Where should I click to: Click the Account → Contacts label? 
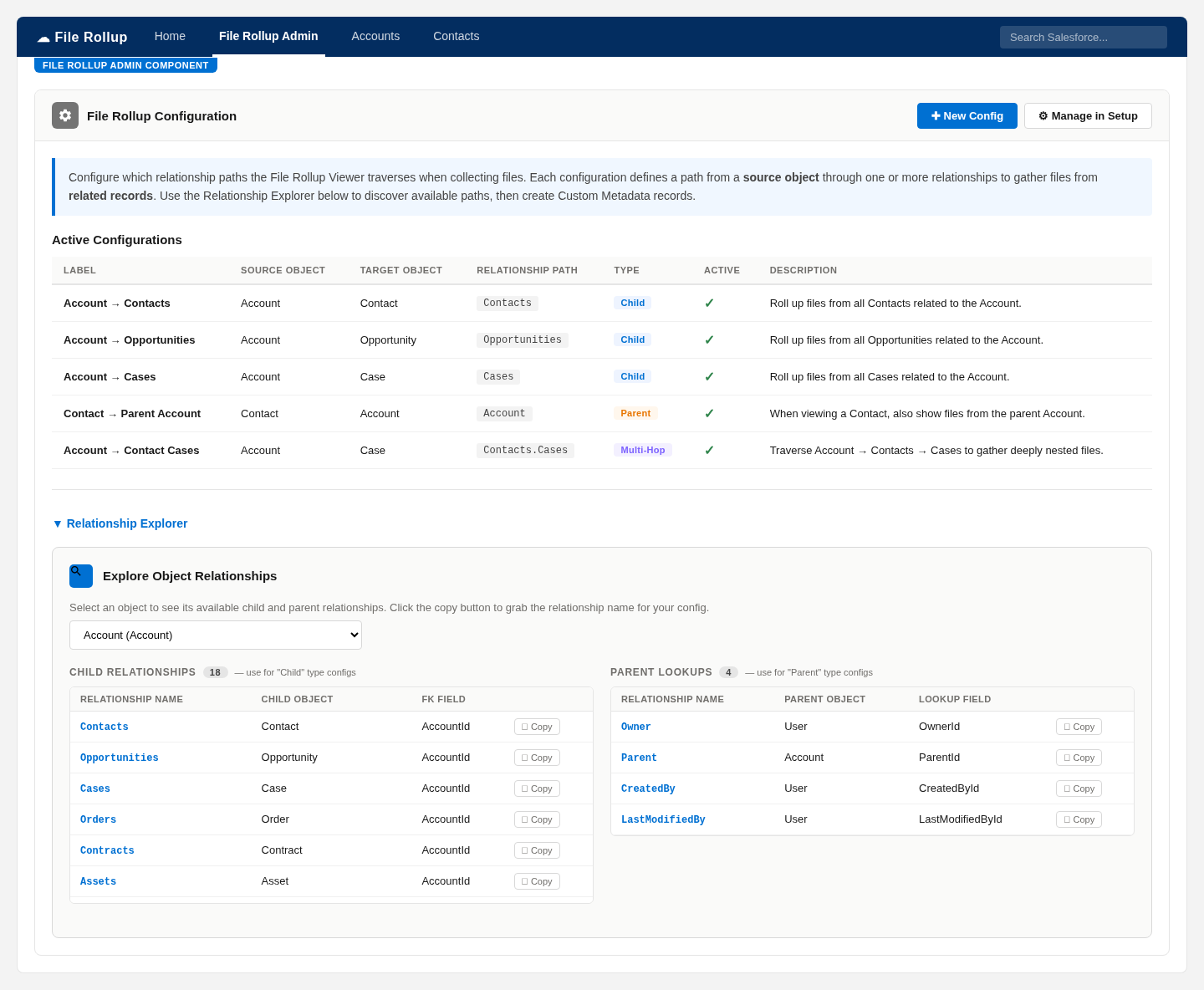[x=117, y=304]
